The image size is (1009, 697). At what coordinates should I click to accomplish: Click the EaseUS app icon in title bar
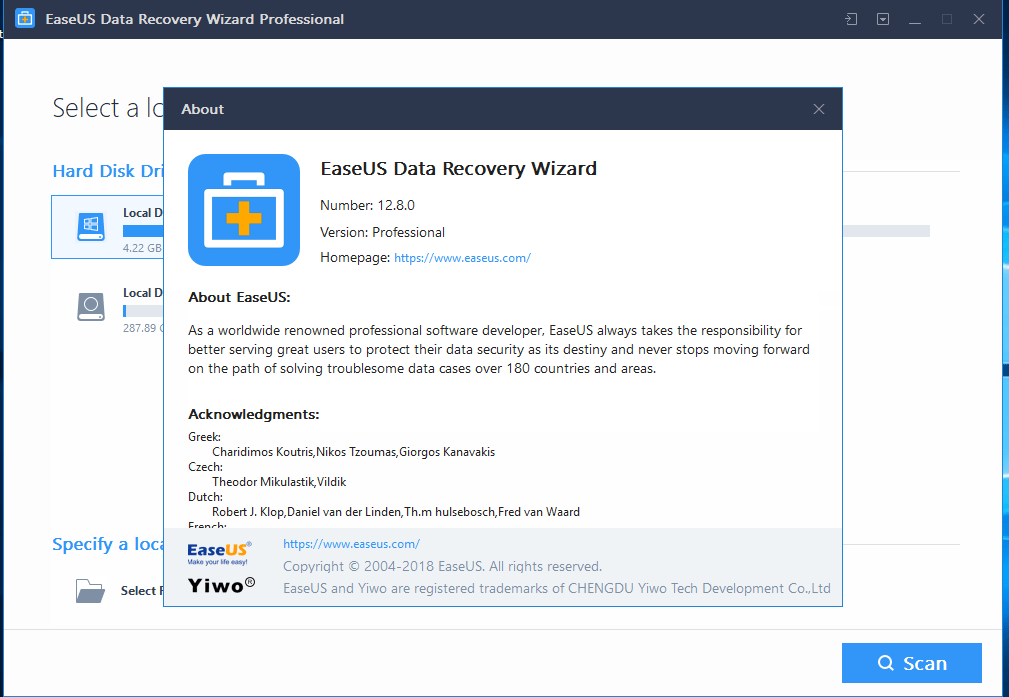click(x=25, y=19)
